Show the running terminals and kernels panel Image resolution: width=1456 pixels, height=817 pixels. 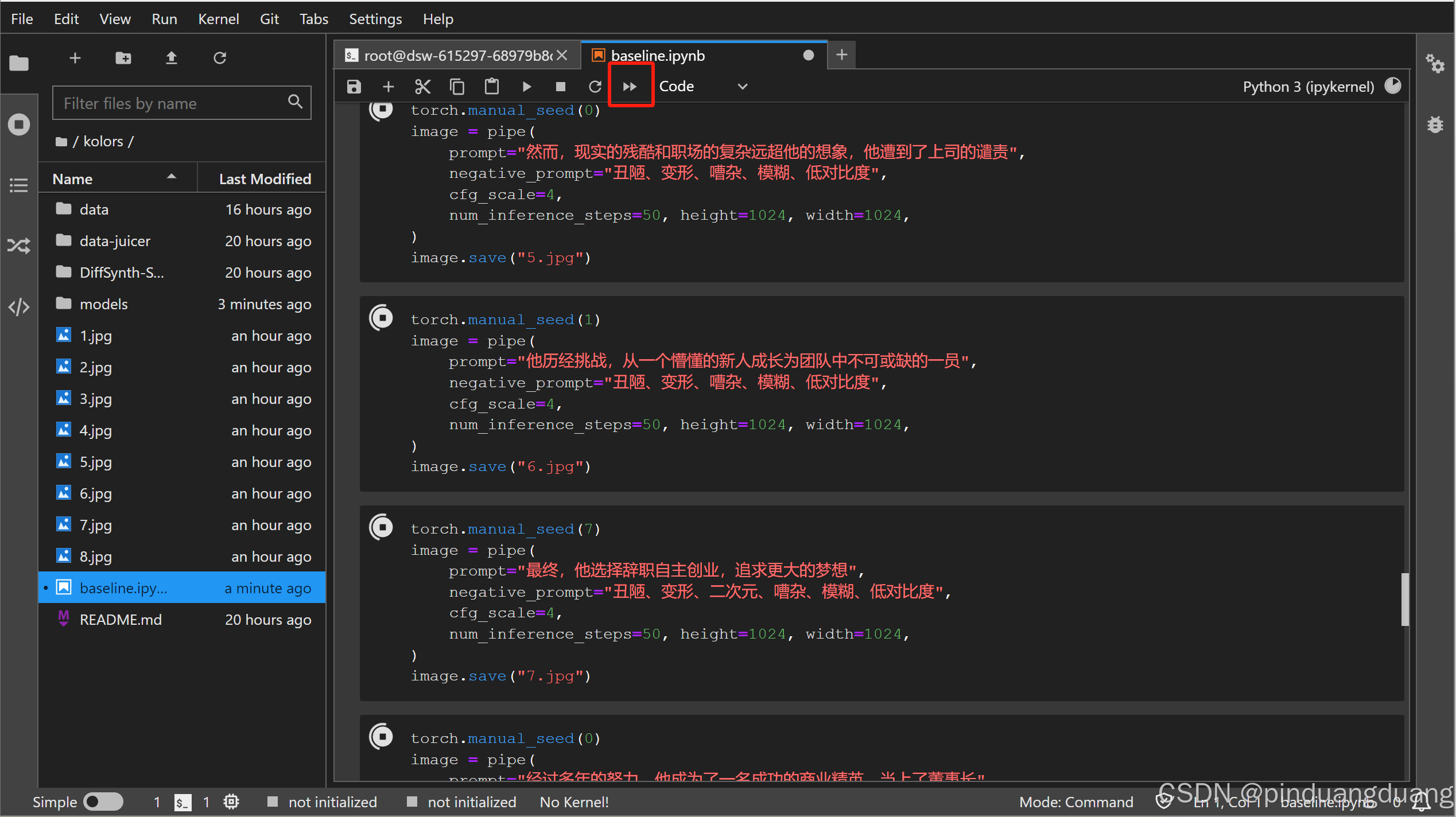18,125
